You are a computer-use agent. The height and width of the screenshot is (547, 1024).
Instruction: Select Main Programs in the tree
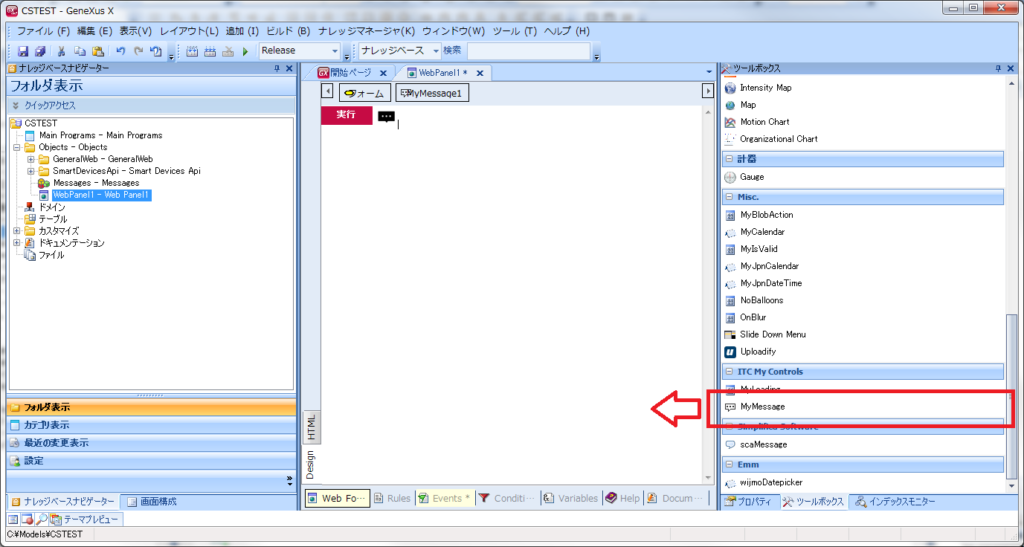tap(101, 135)
